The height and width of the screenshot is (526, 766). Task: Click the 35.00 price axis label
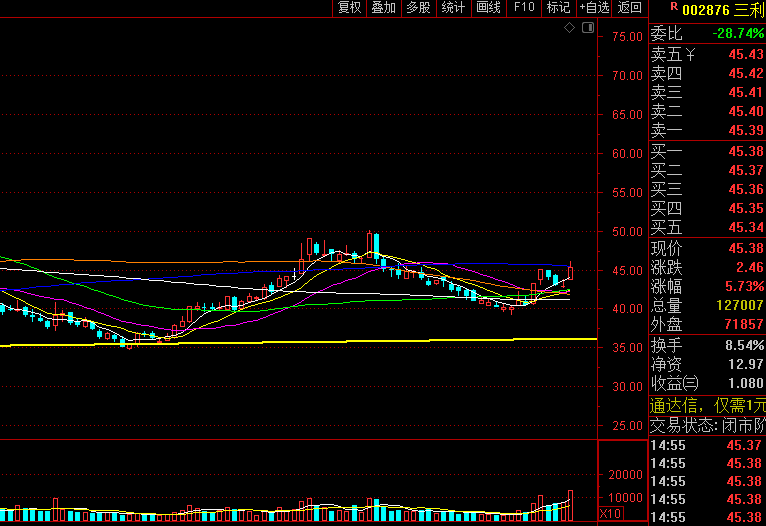(627, 348)
